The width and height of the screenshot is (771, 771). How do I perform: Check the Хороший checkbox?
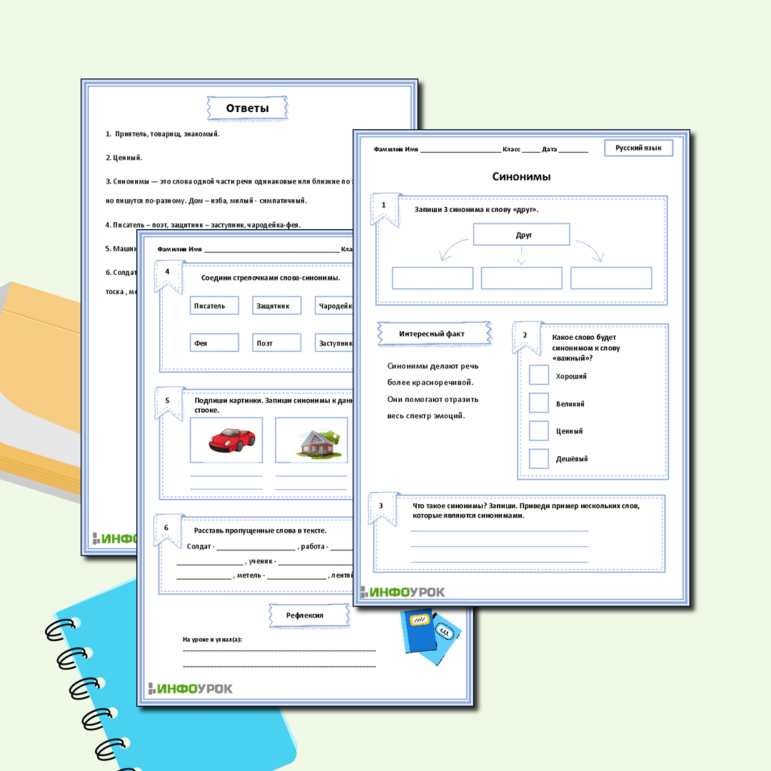[539, 375]
